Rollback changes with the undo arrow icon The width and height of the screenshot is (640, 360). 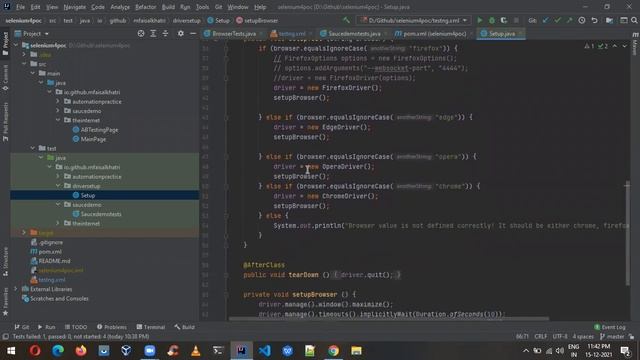594,20
